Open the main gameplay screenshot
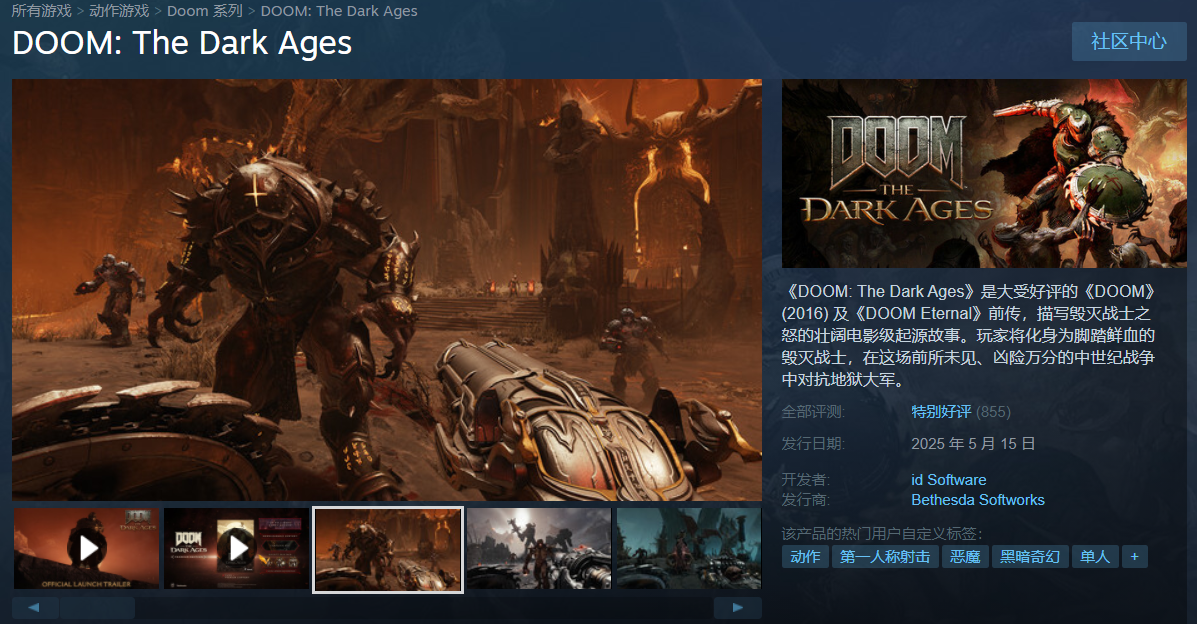 [386, 289]
